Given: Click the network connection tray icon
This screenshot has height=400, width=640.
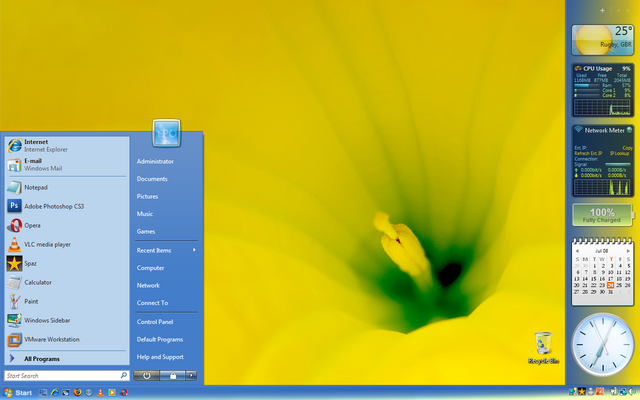Looking at the screenshot, I should pyautogui.click(x=623, y=391).
